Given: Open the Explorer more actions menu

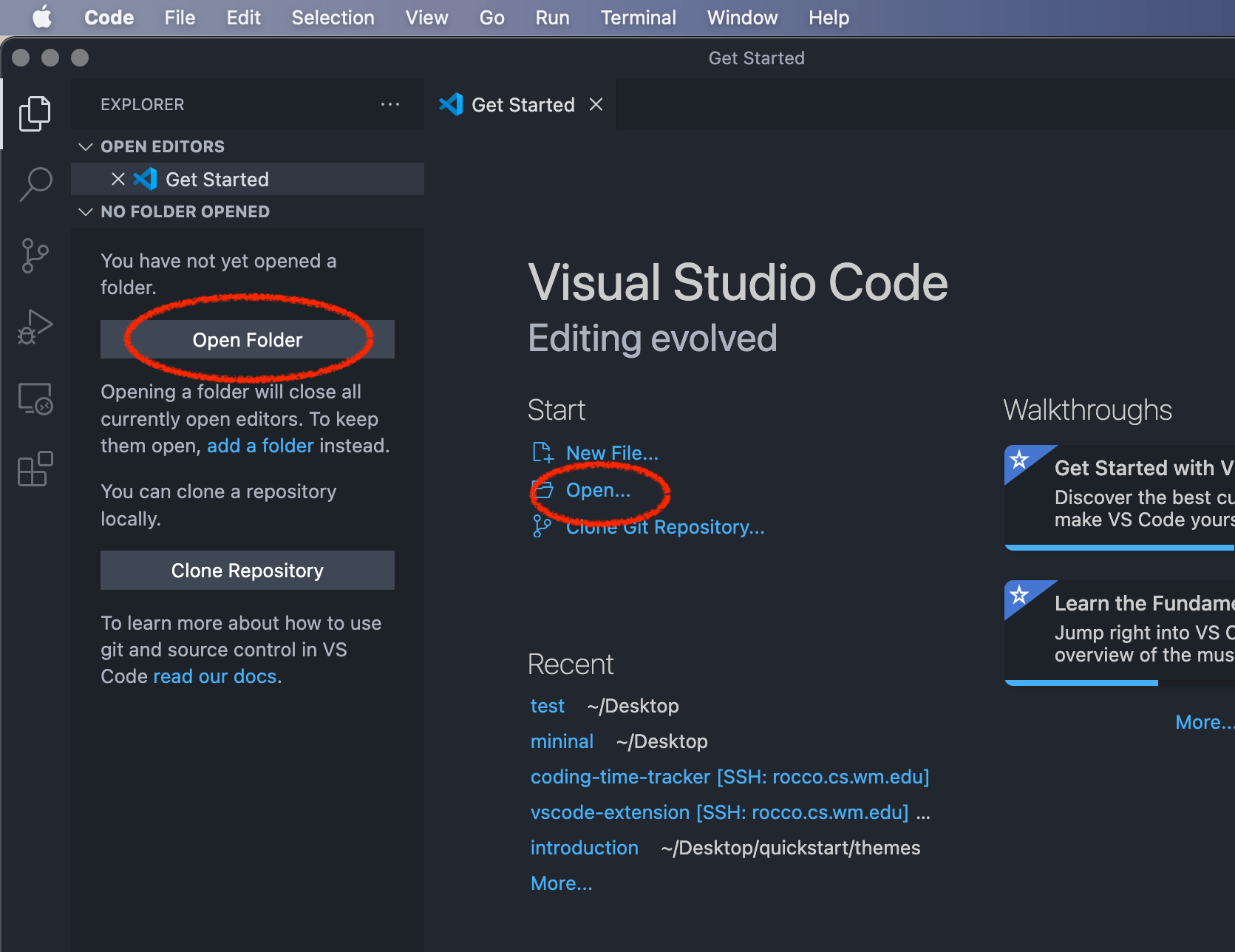Looking at the screenshot, I should click(390, 104).
